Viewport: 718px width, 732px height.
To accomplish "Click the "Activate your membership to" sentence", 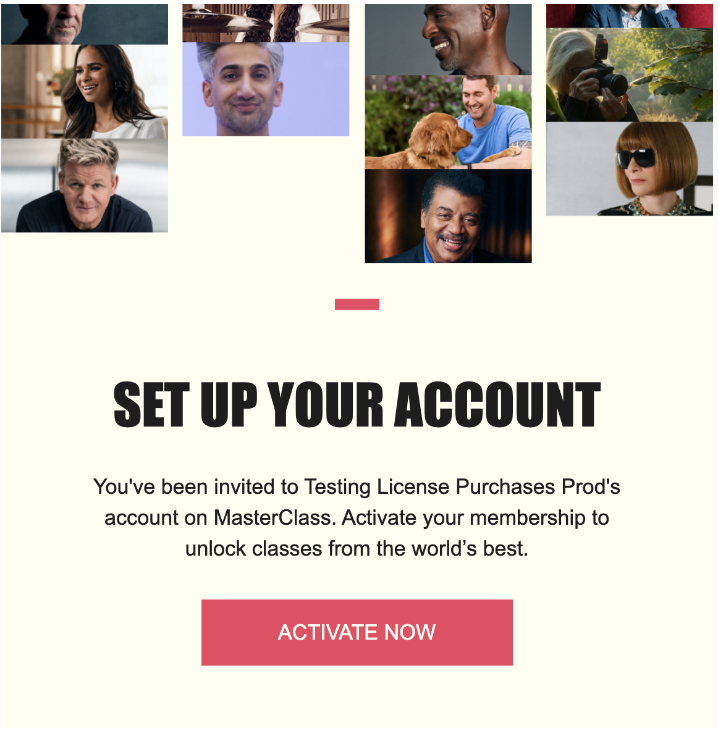I will (475, 518).
